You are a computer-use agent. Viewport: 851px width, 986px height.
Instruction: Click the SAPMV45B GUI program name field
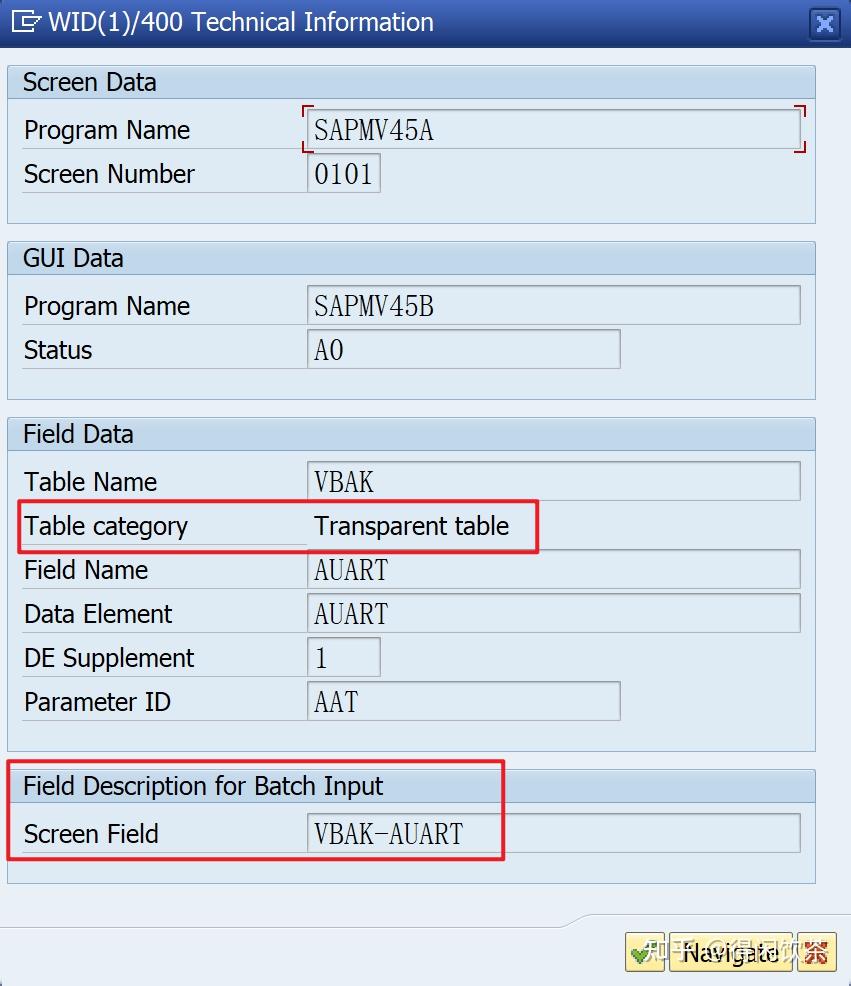coord(552,306)
